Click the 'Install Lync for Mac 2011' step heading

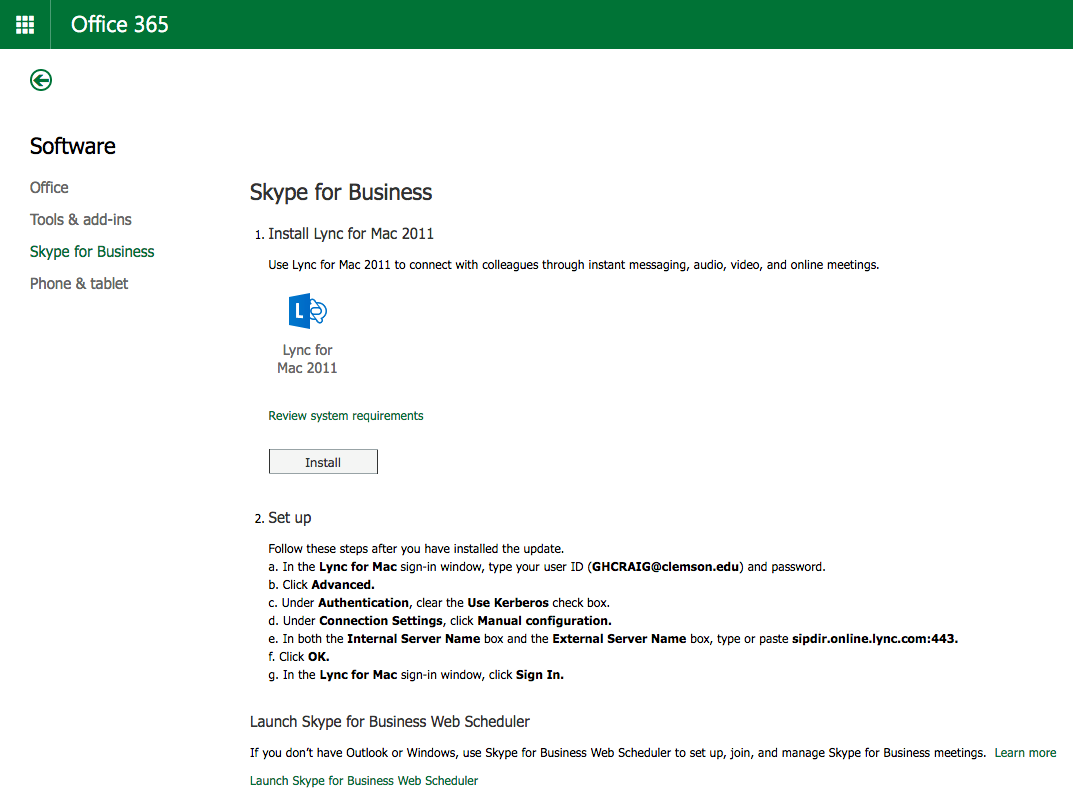click(x=351, y=234)
